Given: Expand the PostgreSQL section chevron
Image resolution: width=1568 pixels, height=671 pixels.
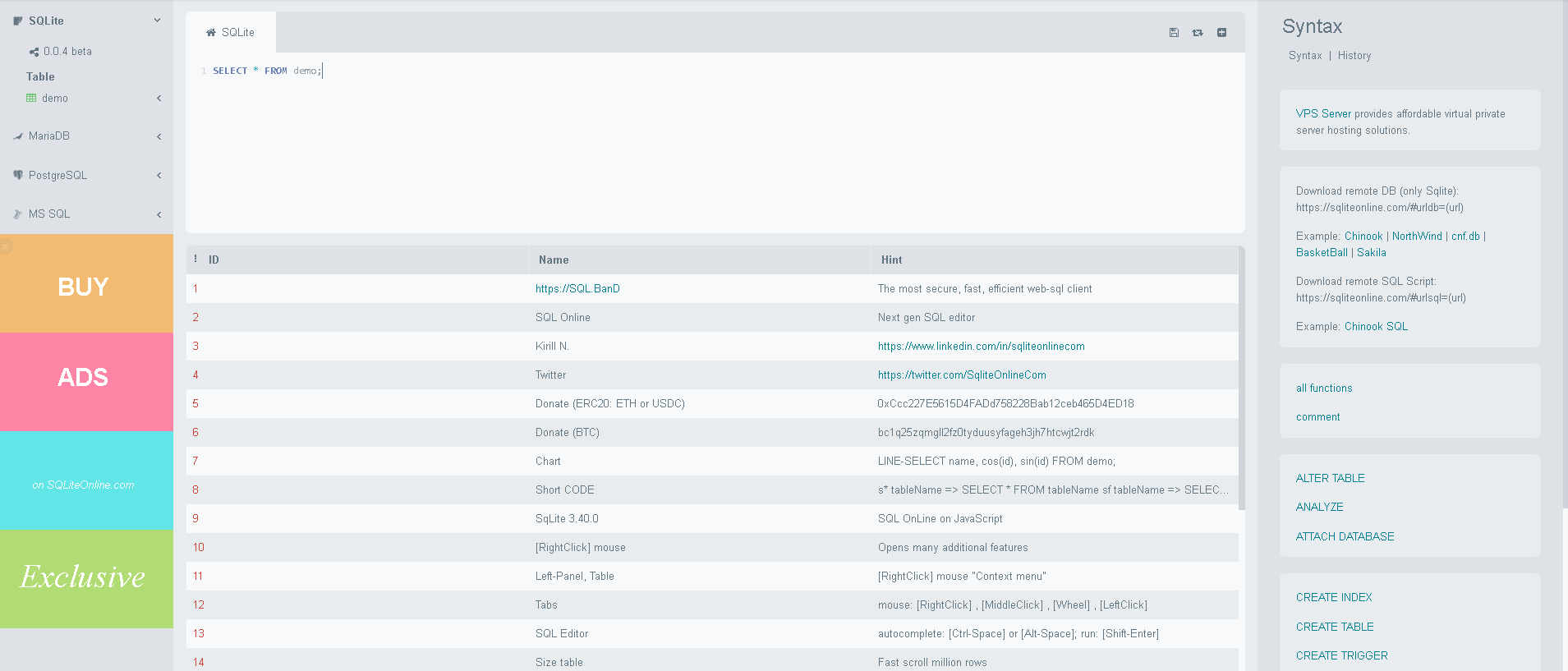Looking at the screenshot, I should pyautogui.click(x=159, y=175).
